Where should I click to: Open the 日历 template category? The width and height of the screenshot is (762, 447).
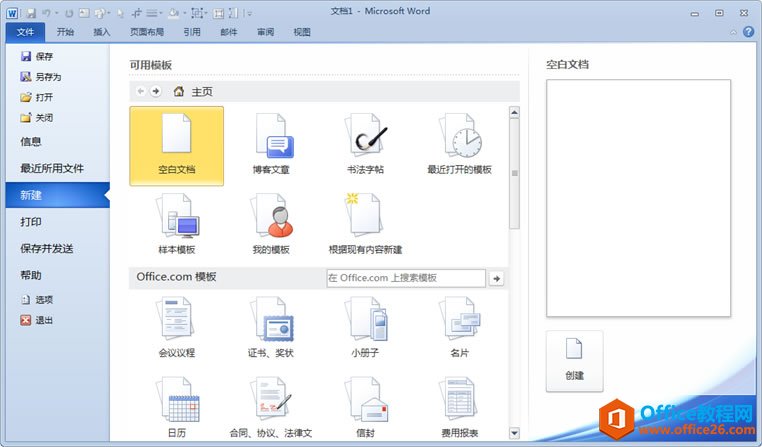[176, 407]
